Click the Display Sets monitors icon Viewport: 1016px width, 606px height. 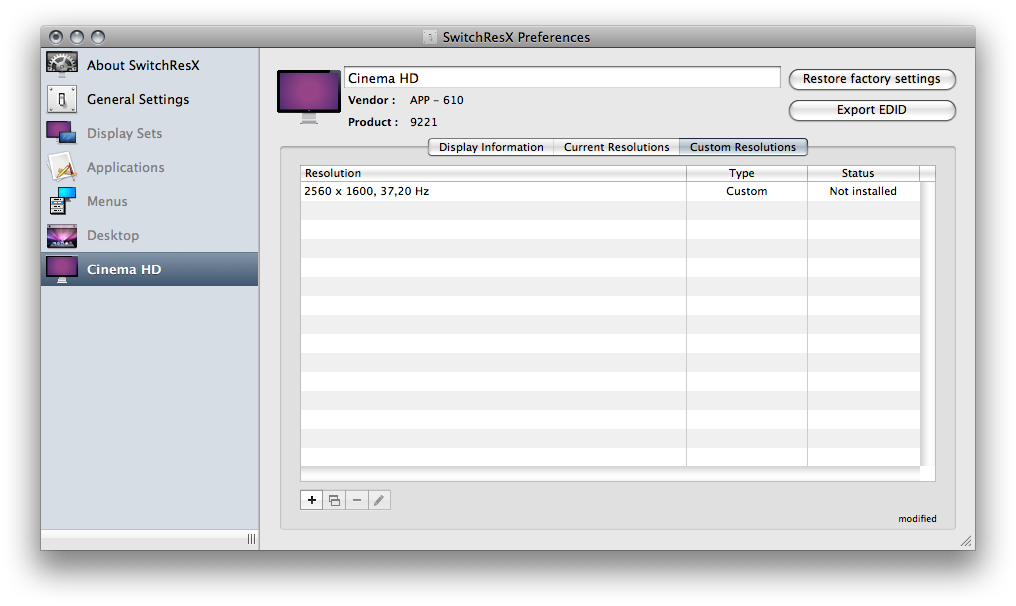[62, 133]
